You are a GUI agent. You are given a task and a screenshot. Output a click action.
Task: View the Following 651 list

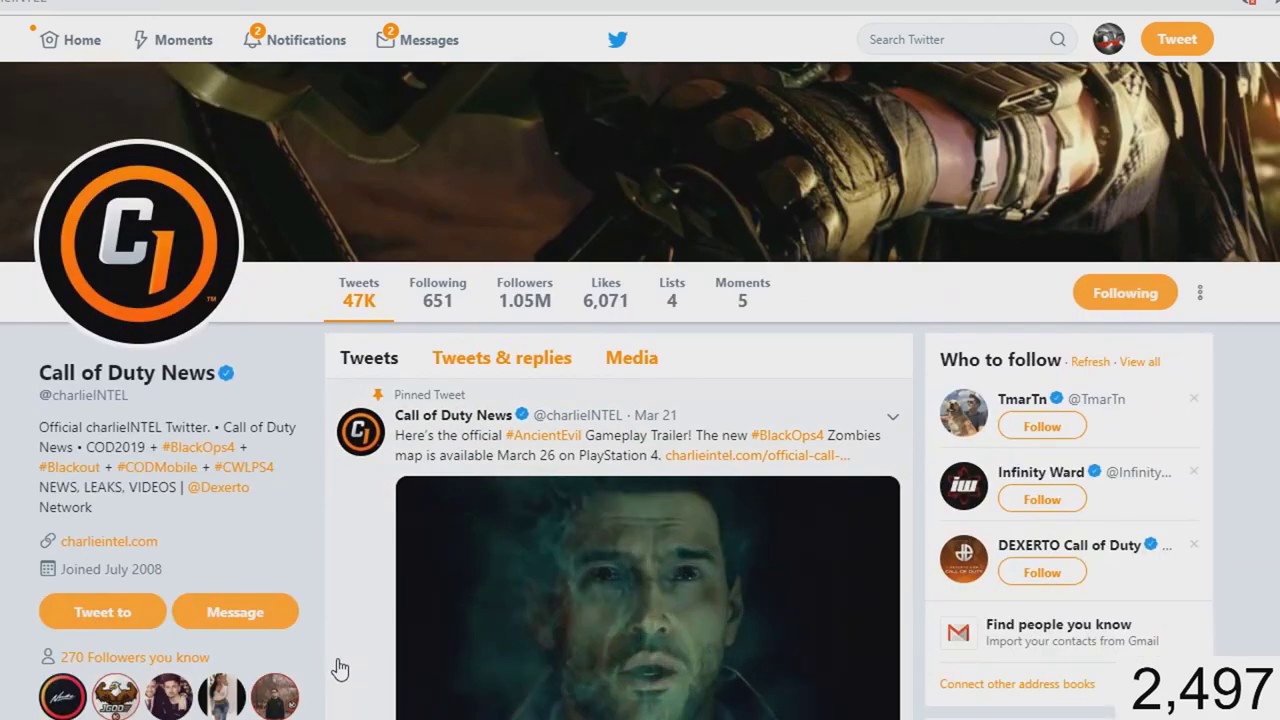pyautogui.click(x=437, y=292)
